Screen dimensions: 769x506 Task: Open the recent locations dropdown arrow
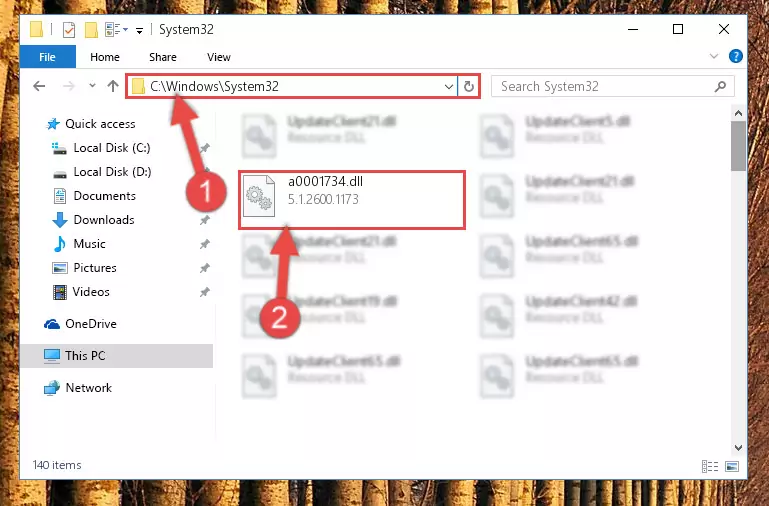click(92, 86)
